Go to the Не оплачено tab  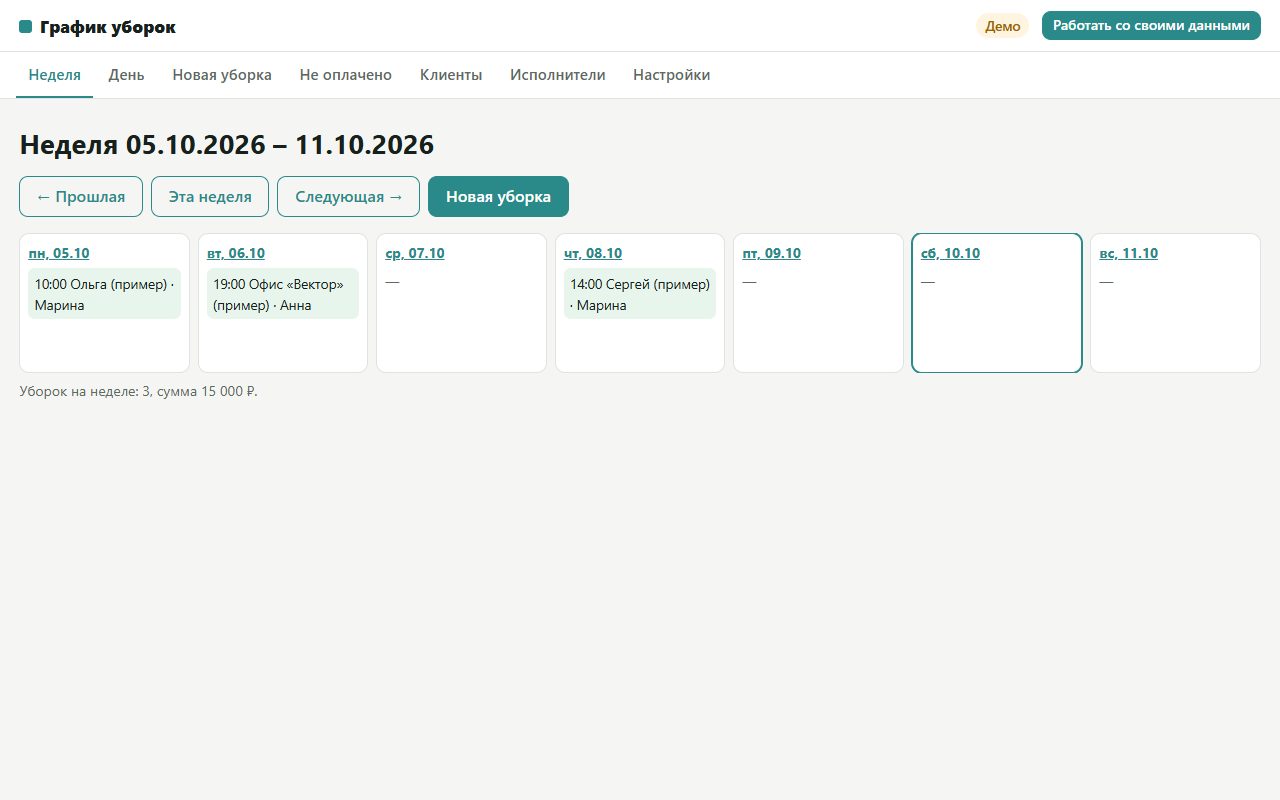346,75
